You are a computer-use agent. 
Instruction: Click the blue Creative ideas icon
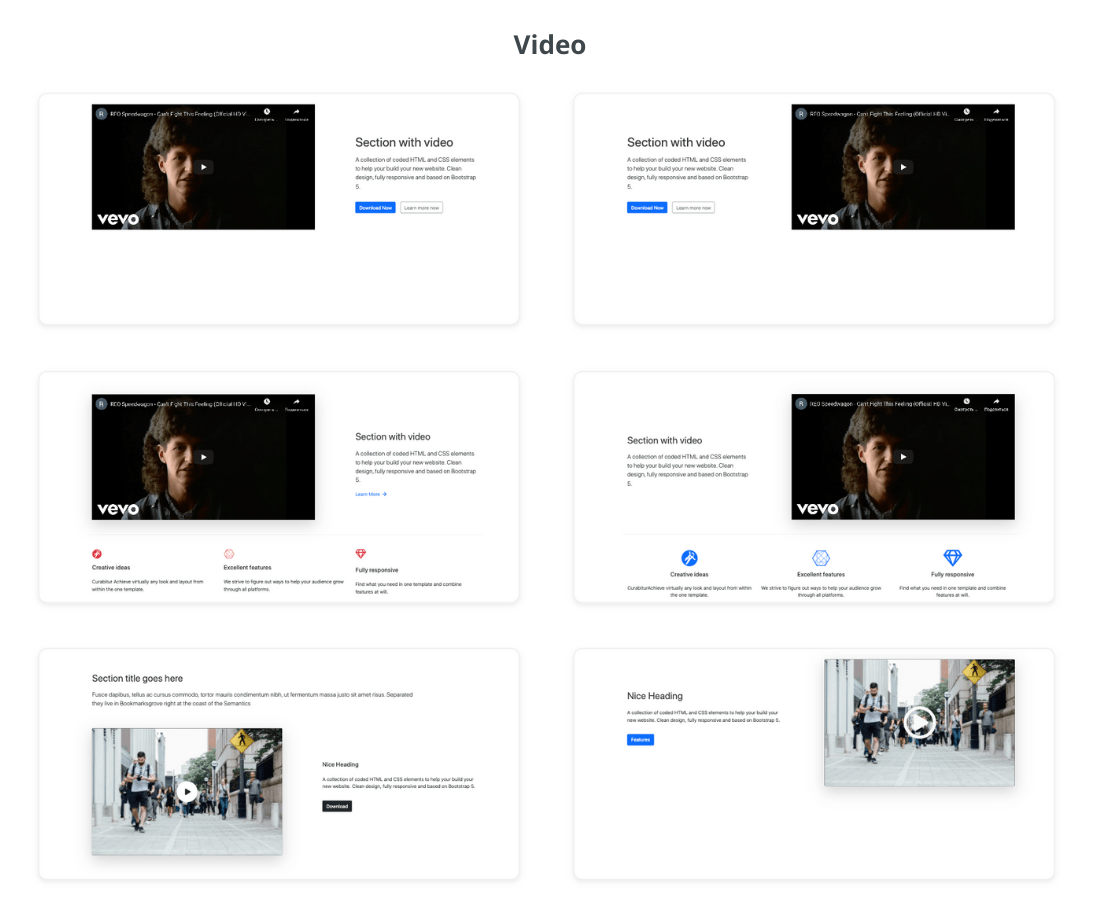(689, 558)
